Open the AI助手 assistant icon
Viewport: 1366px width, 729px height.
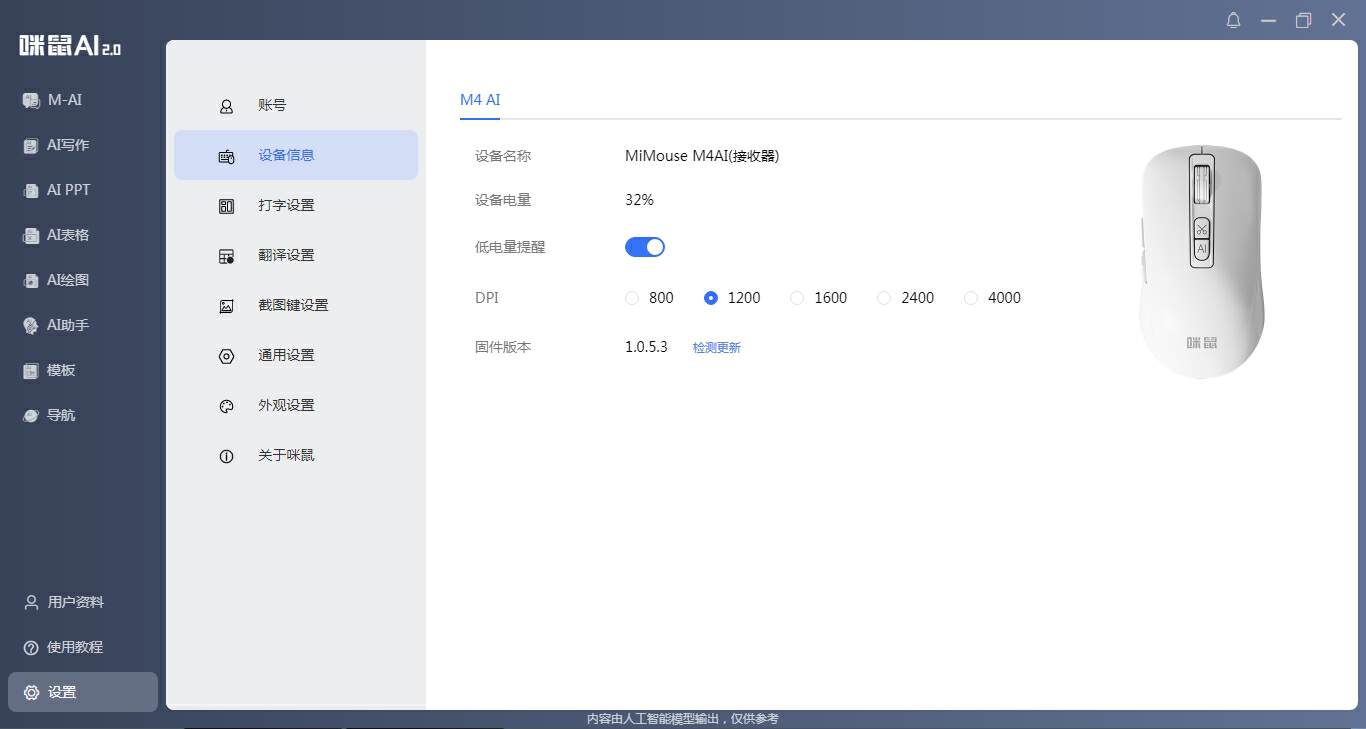[31, 325]
